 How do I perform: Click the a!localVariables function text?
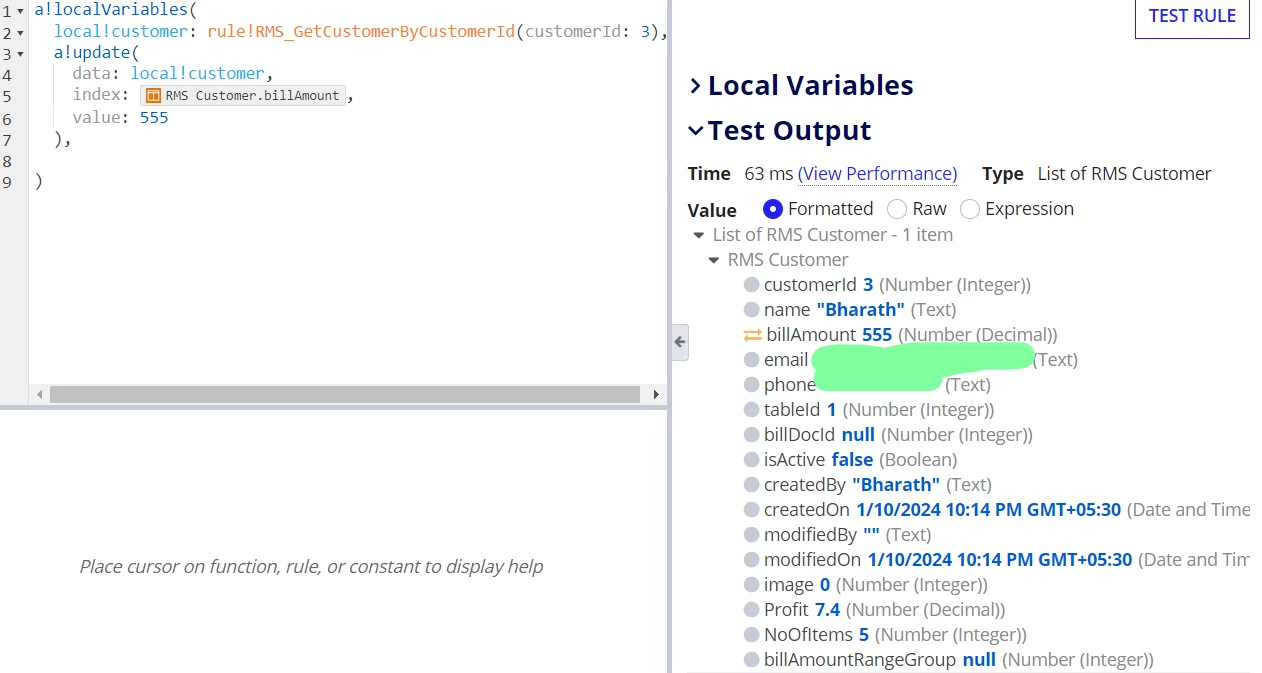click(x=112, y=10)
